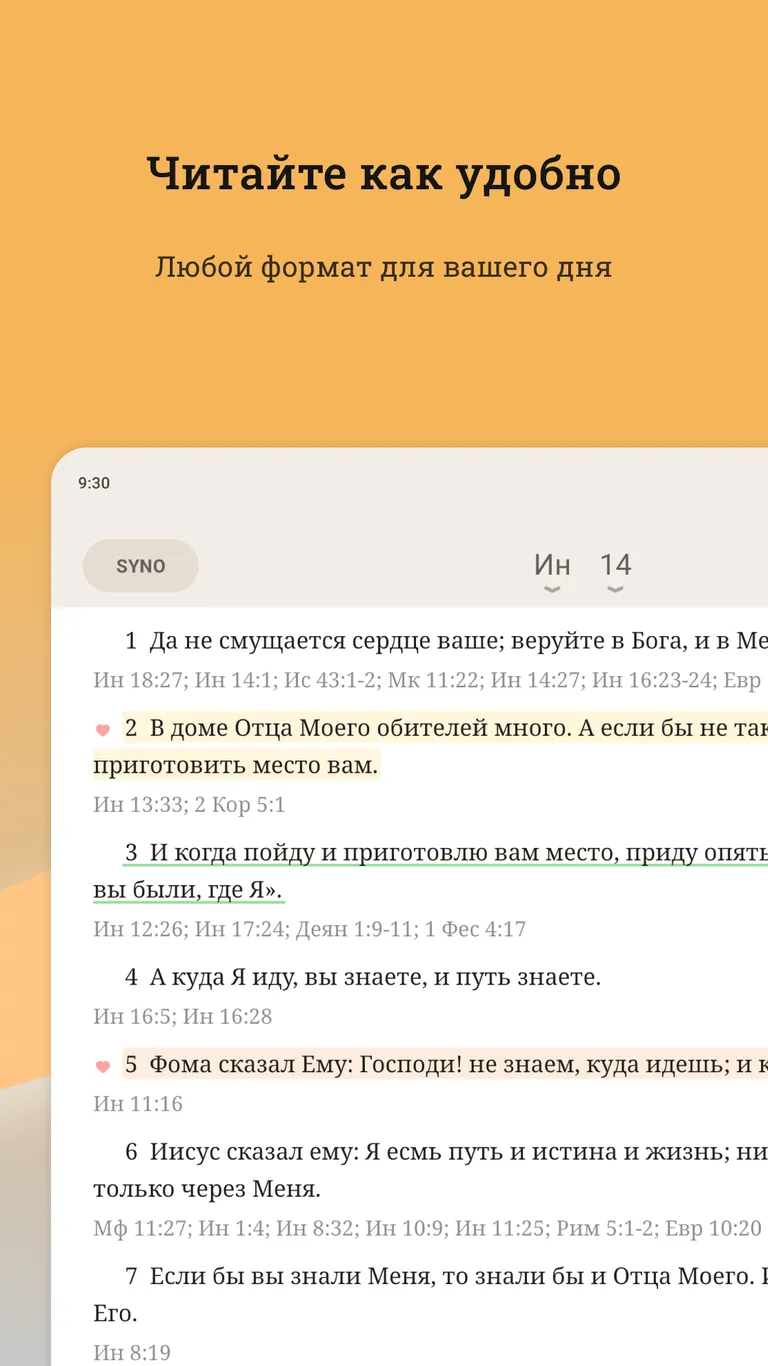Open cross-reference Ин 11:16
This screenshot has width=768, height=1366.
click(138, 1104)
